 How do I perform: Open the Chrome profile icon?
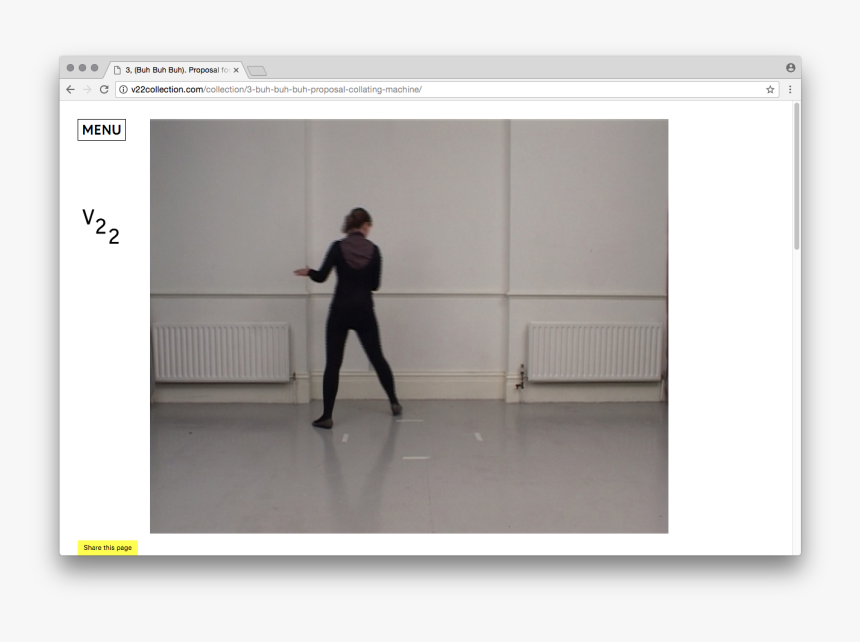coord(790,68)
